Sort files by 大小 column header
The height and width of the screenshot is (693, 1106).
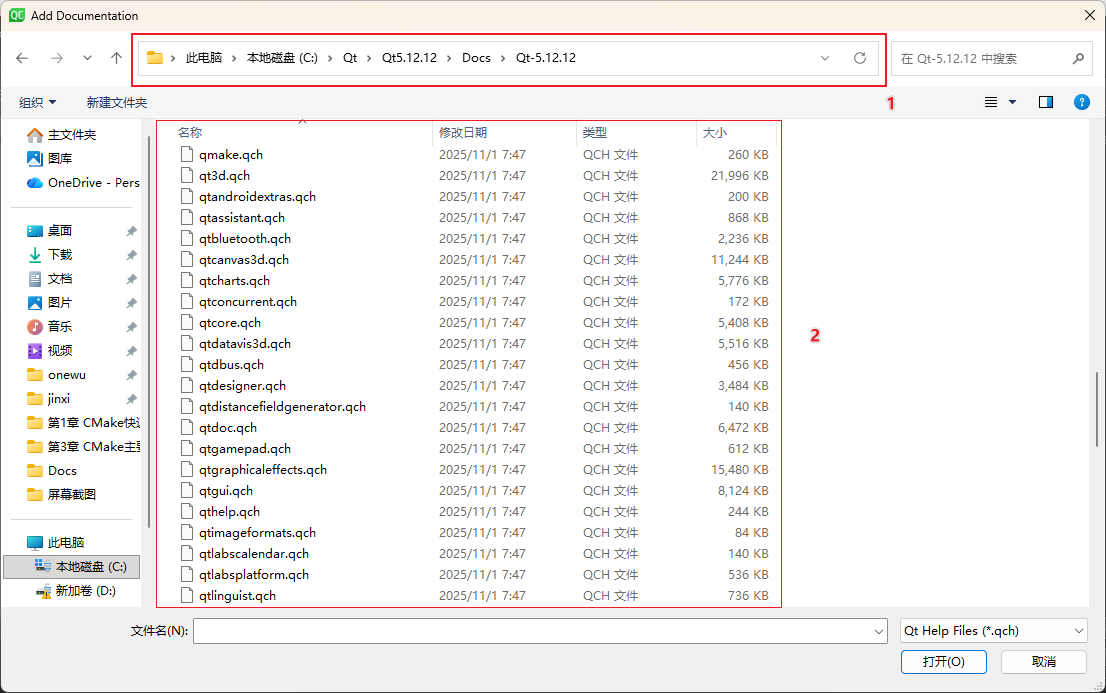[x=715, y=133]
